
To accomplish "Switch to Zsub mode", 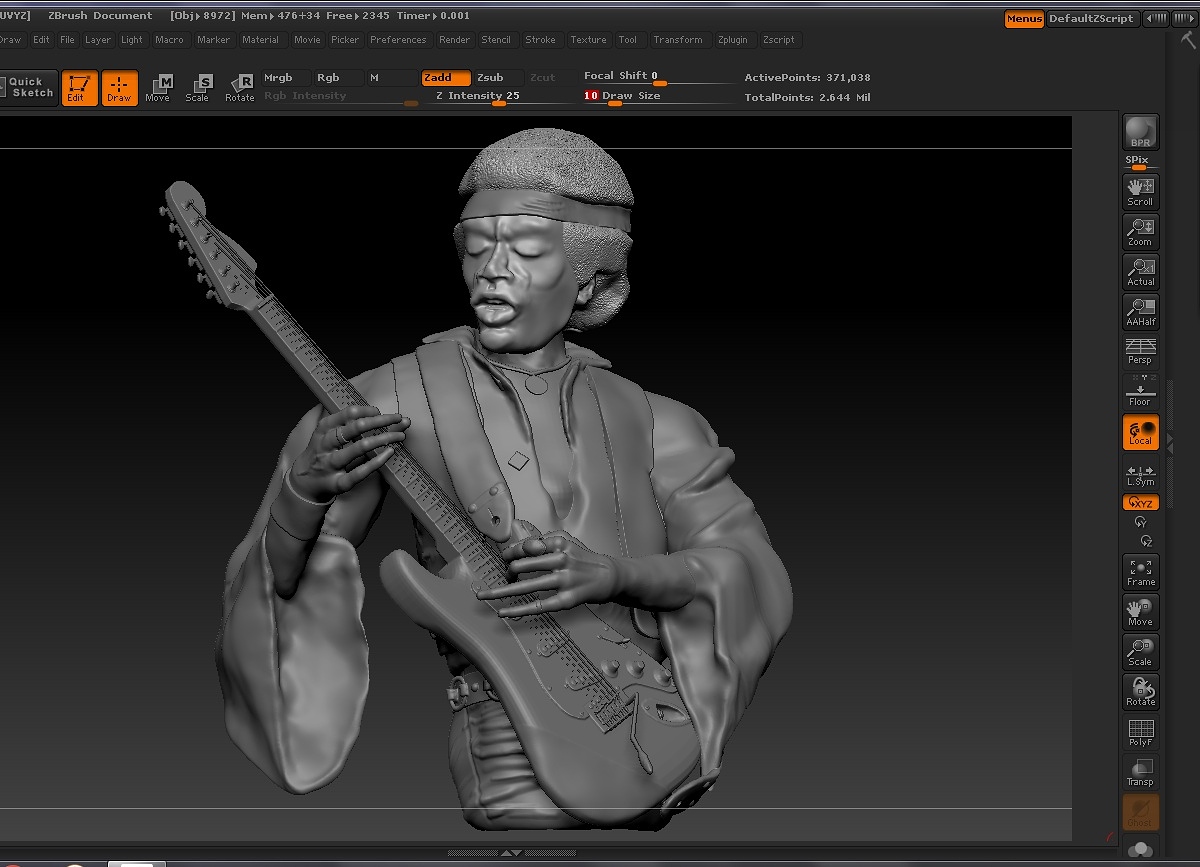I will 498,77.
